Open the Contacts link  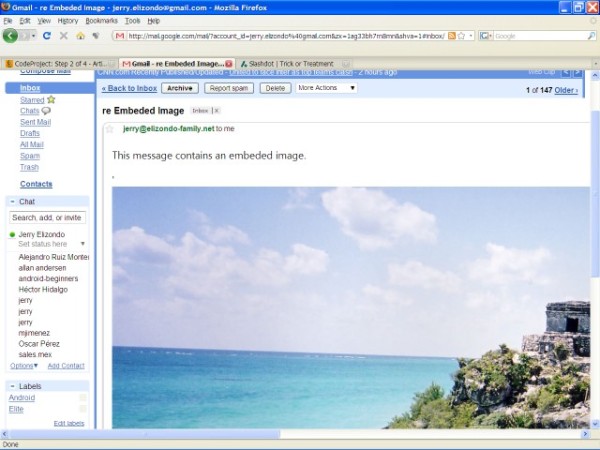click(x=36, y=184)
